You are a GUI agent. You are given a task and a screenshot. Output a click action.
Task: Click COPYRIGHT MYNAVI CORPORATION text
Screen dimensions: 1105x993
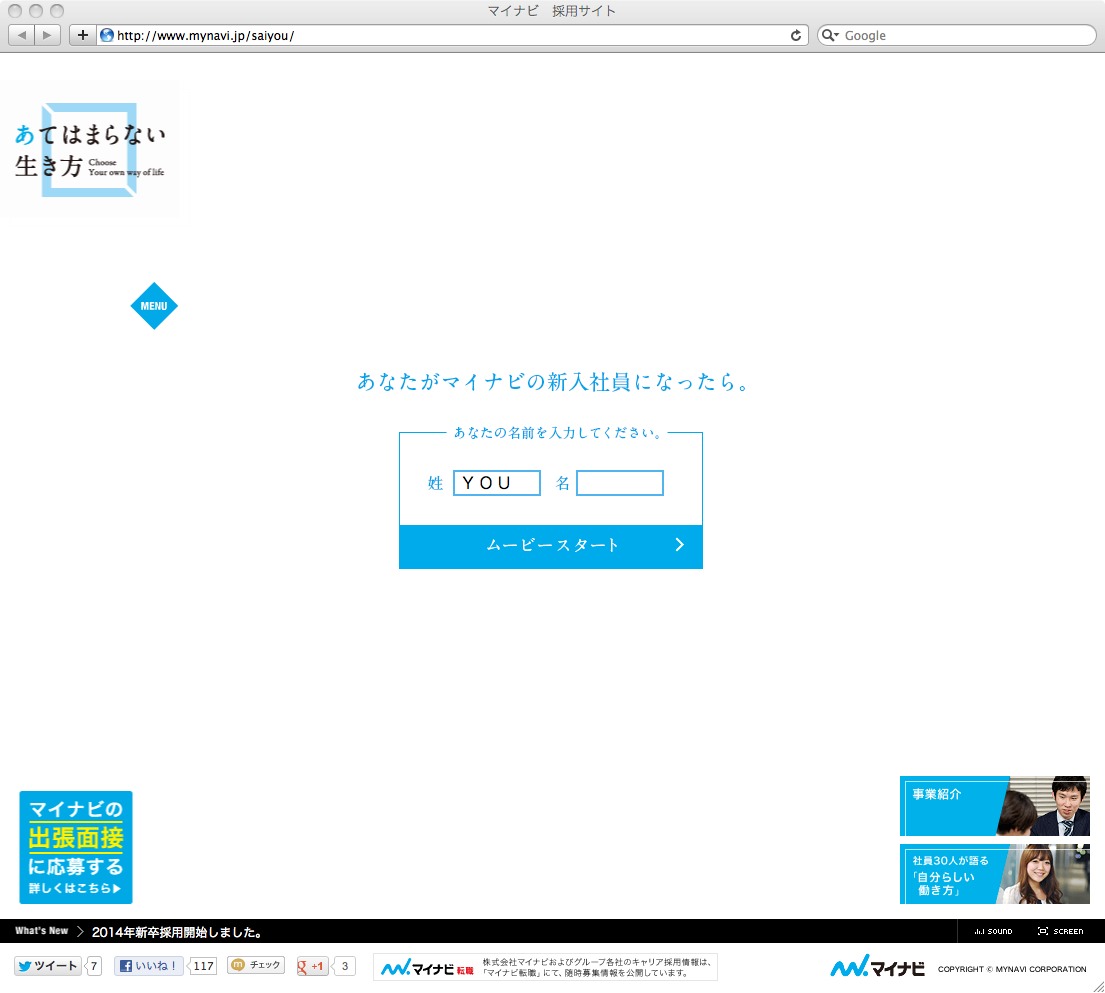pyautogui.click(x=1012, y=969)
